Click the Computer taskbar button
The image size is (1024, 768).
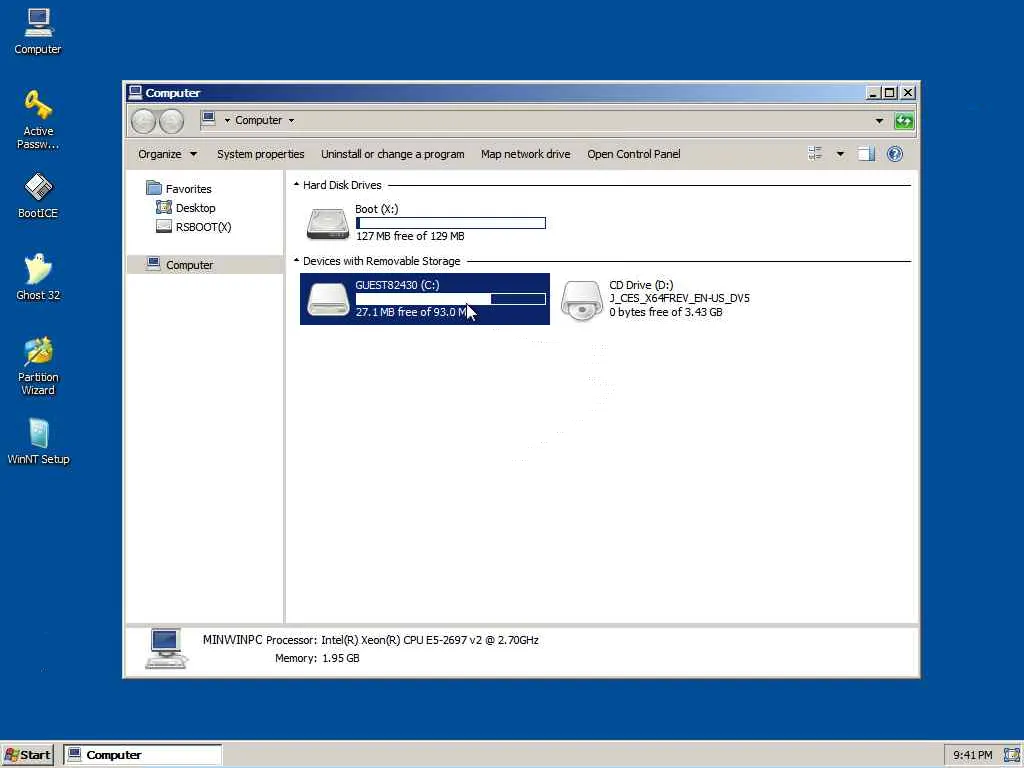143,755
